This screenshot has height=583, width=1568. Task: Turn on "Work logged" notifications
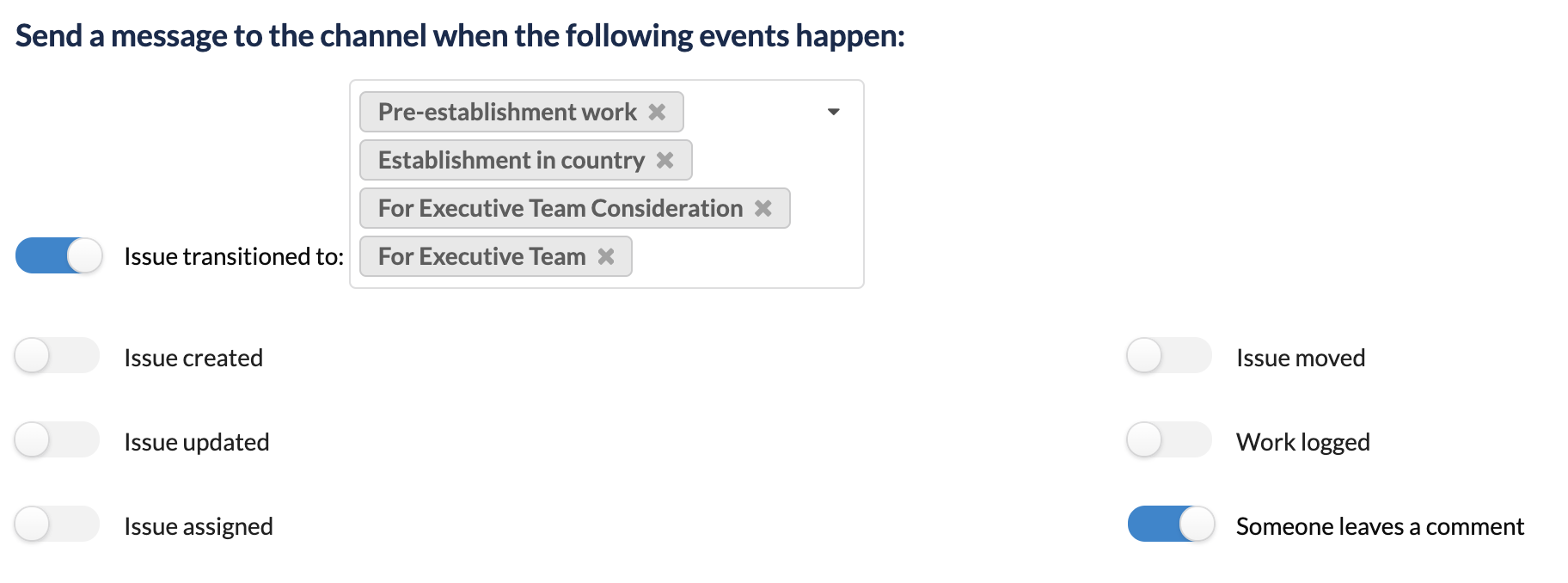(1168, 440)
